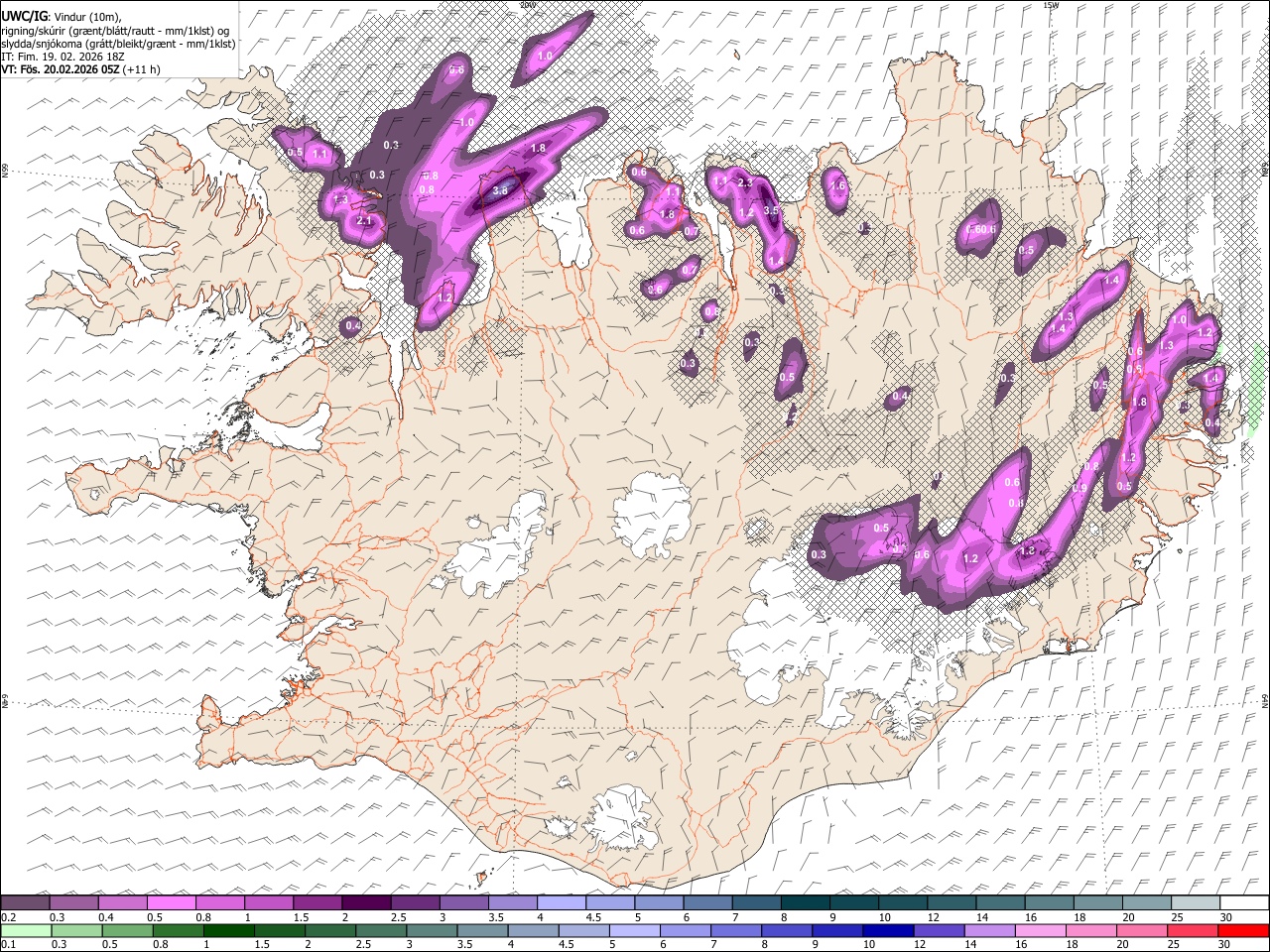Click the 'slydda/snjókoma' legend description line
The image size is (1270, 952).
[118, 44]
